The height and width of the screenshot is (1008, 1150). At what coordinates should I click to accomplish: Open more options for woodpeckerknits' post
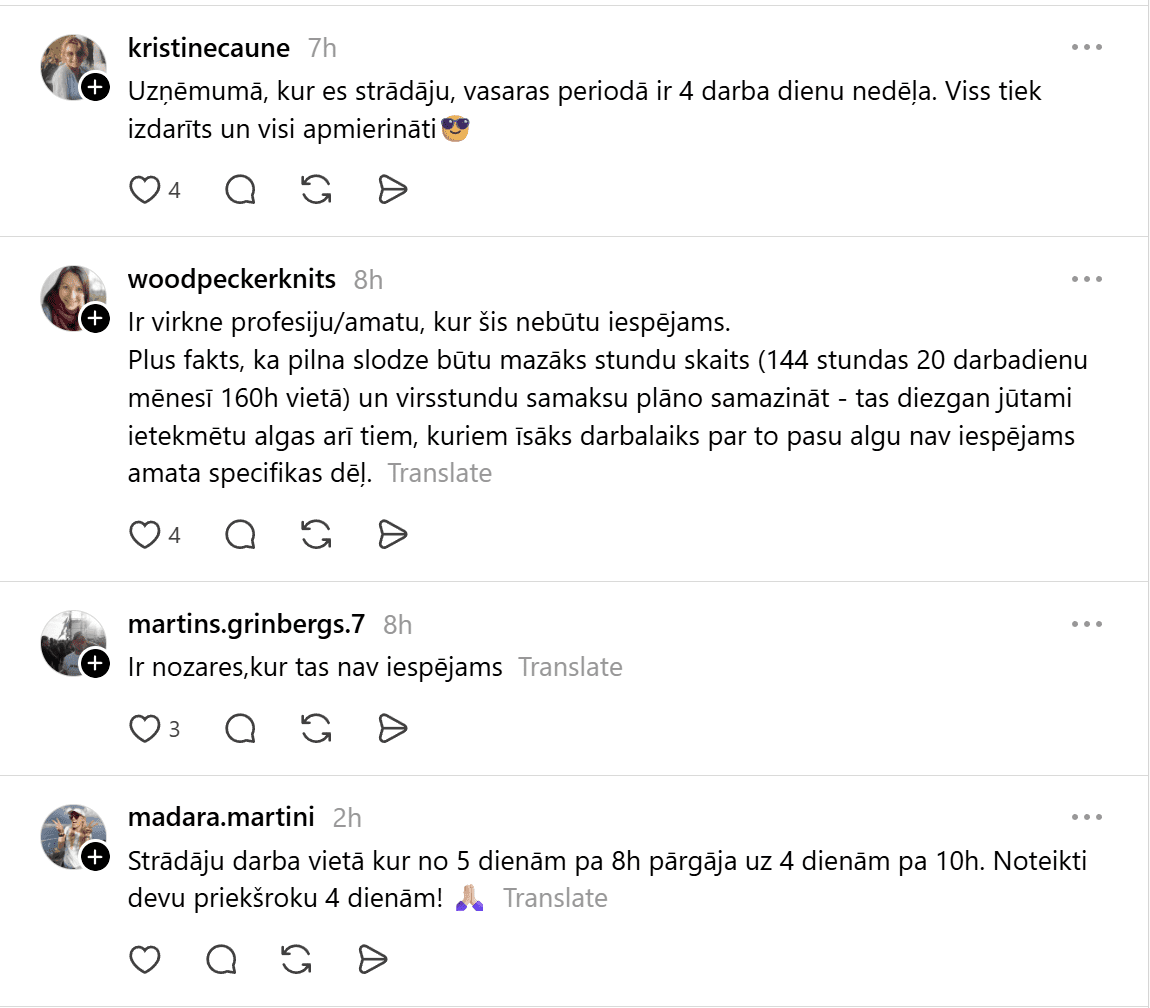1086,279
